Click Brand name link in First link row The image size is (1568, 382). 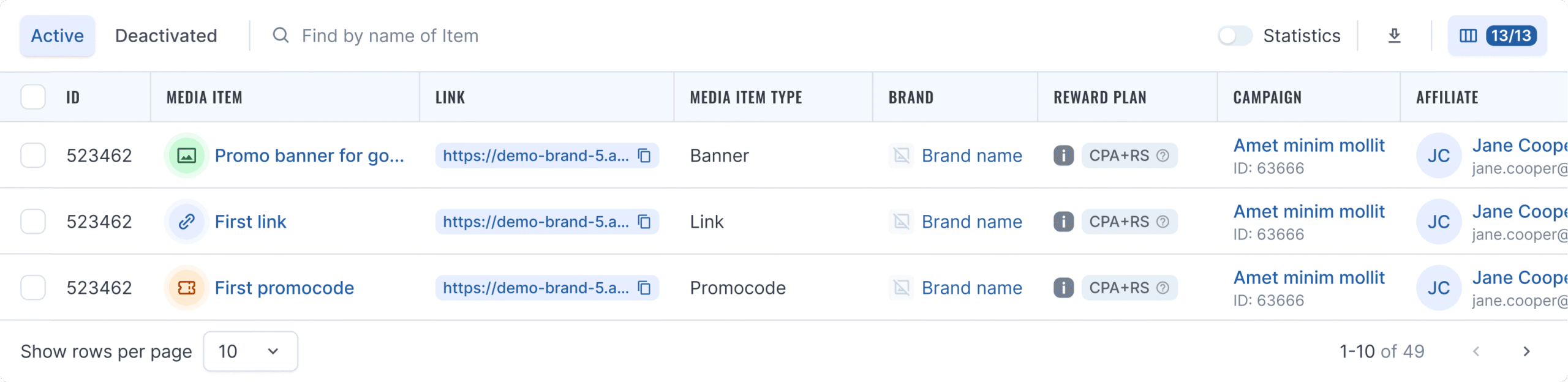972,222
